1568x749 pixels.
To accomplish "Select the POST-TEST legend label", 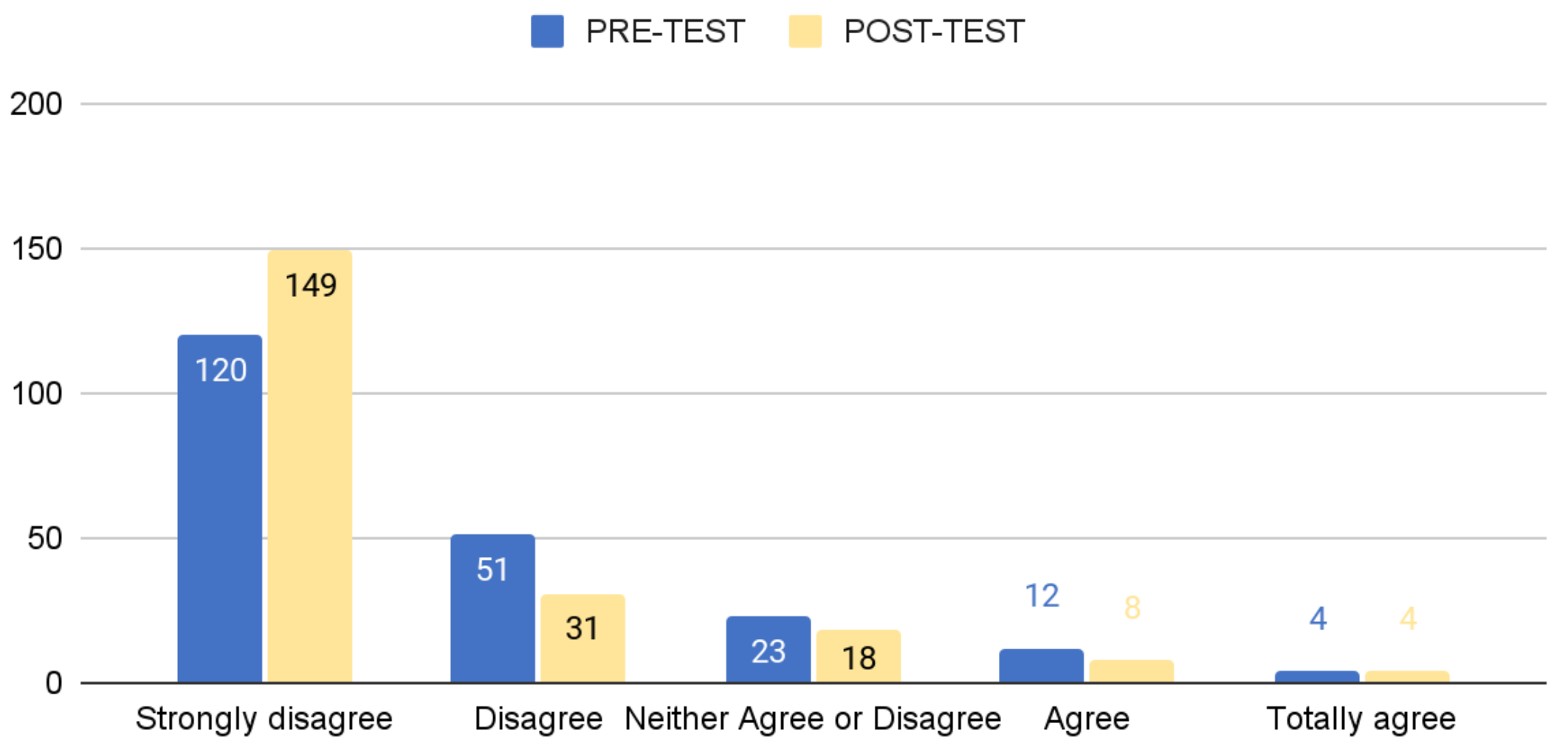I will click(934, 32).
